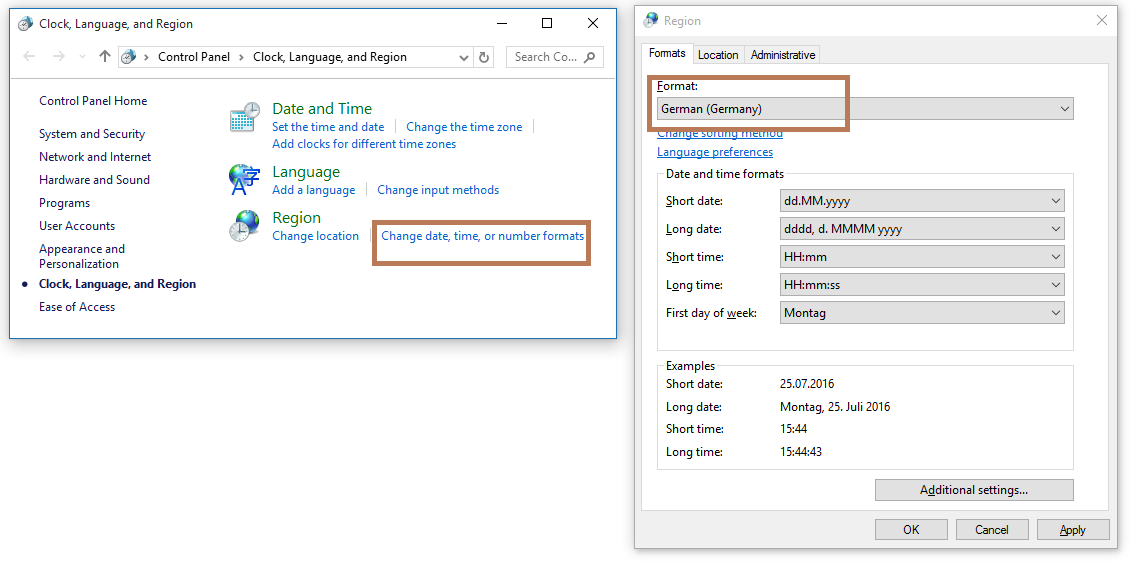Expand the address bar history dropdown
Image resolution: width=1144 pixels, height=563 pixels.
464,58
